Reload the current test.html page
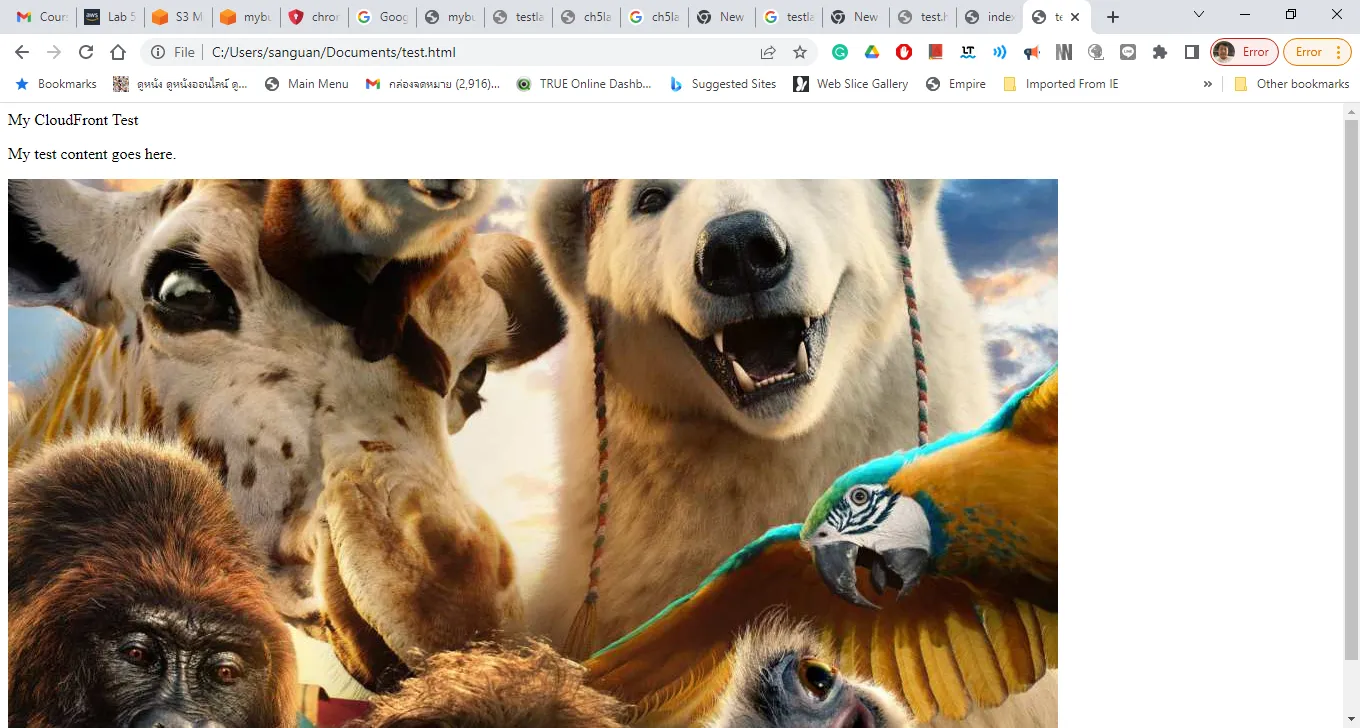 [86, 52]
